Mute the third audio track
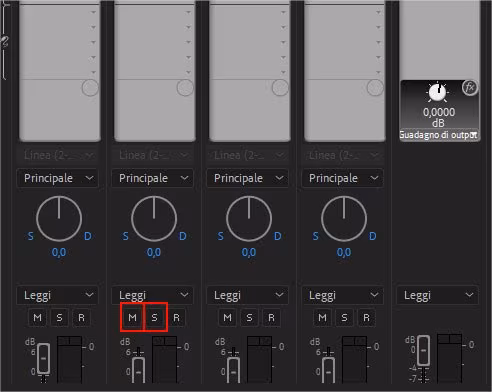Image resolution: width=492 pixels, height=392 pixels. click(227, 317)
